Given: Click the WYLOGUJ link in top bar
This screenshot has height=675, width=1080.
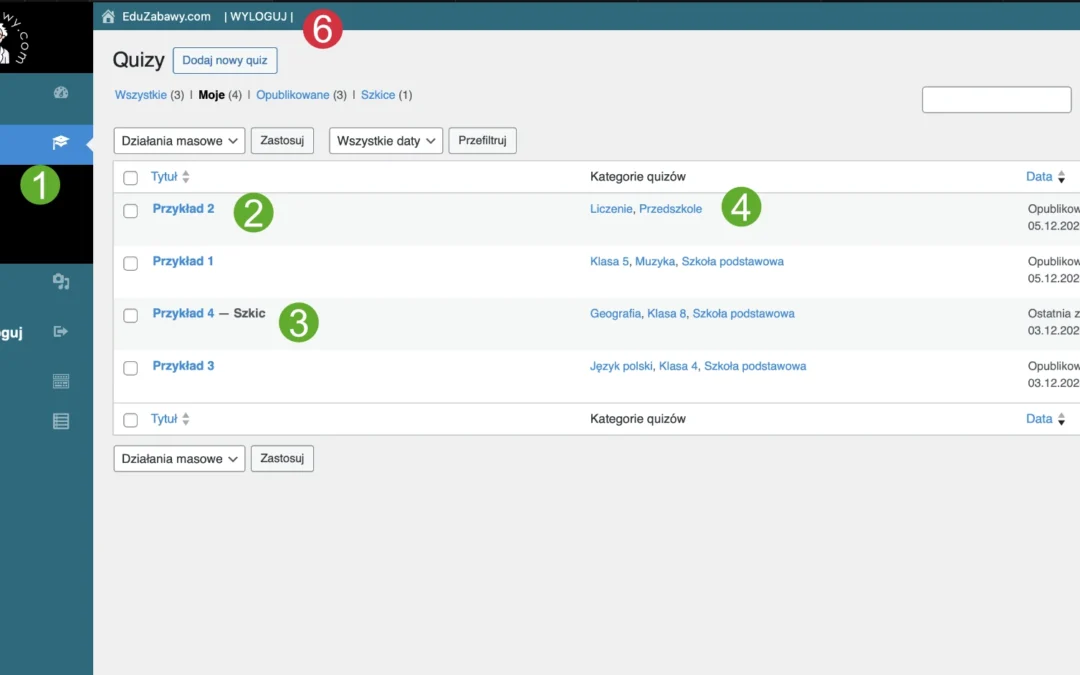Looking at the screenshot, I should tap(259, 16).
